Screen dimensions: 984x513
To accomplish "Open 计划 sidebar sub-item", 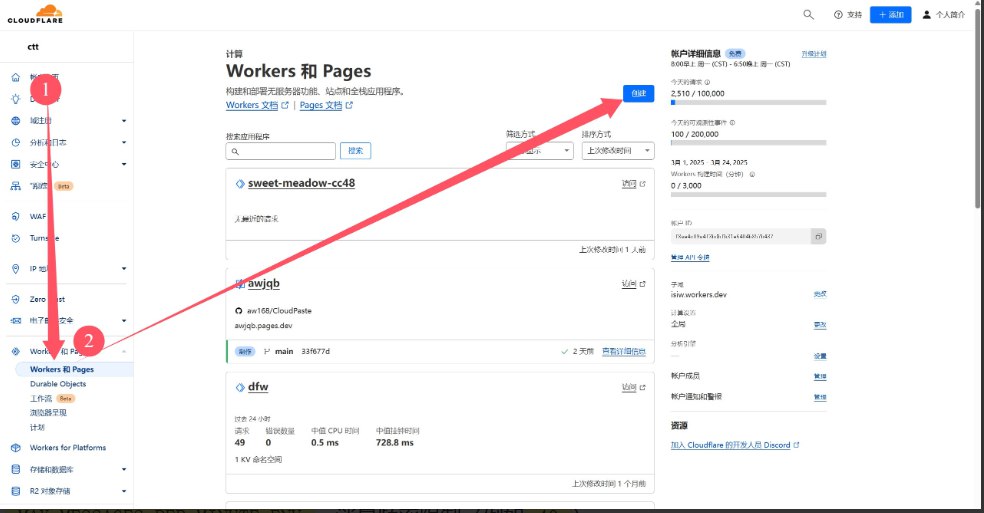I will (37, 427).
